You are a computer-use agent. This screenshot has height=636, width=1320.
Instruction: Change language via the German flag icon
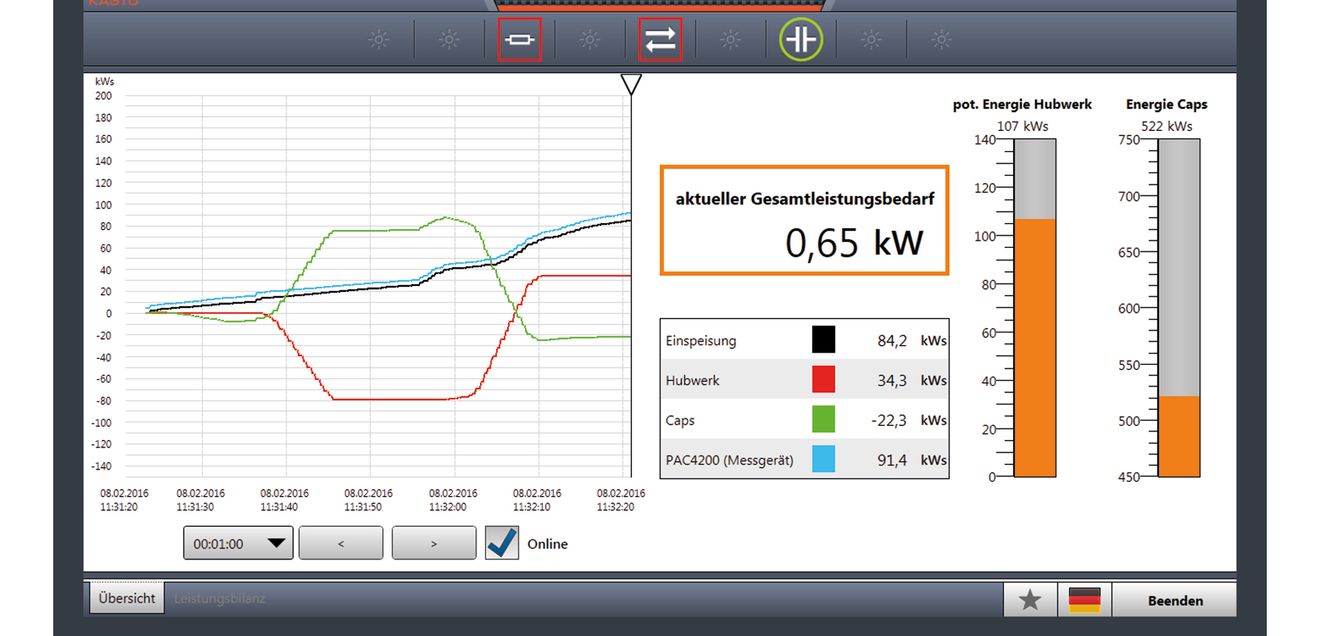[1084, 600]
